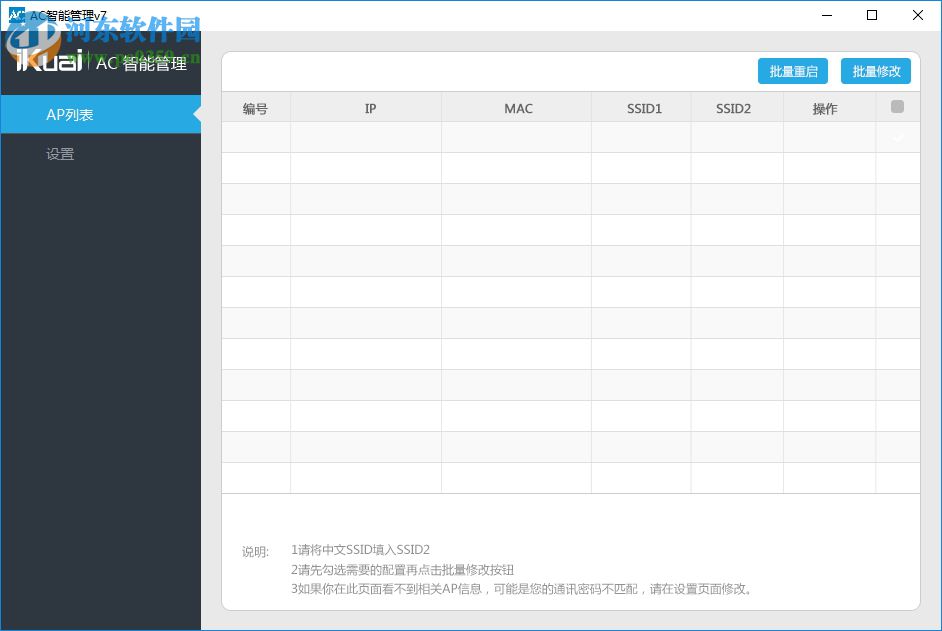
Task: Click the checkmark icon in the first AP row
Action: [x=897, y=138]
